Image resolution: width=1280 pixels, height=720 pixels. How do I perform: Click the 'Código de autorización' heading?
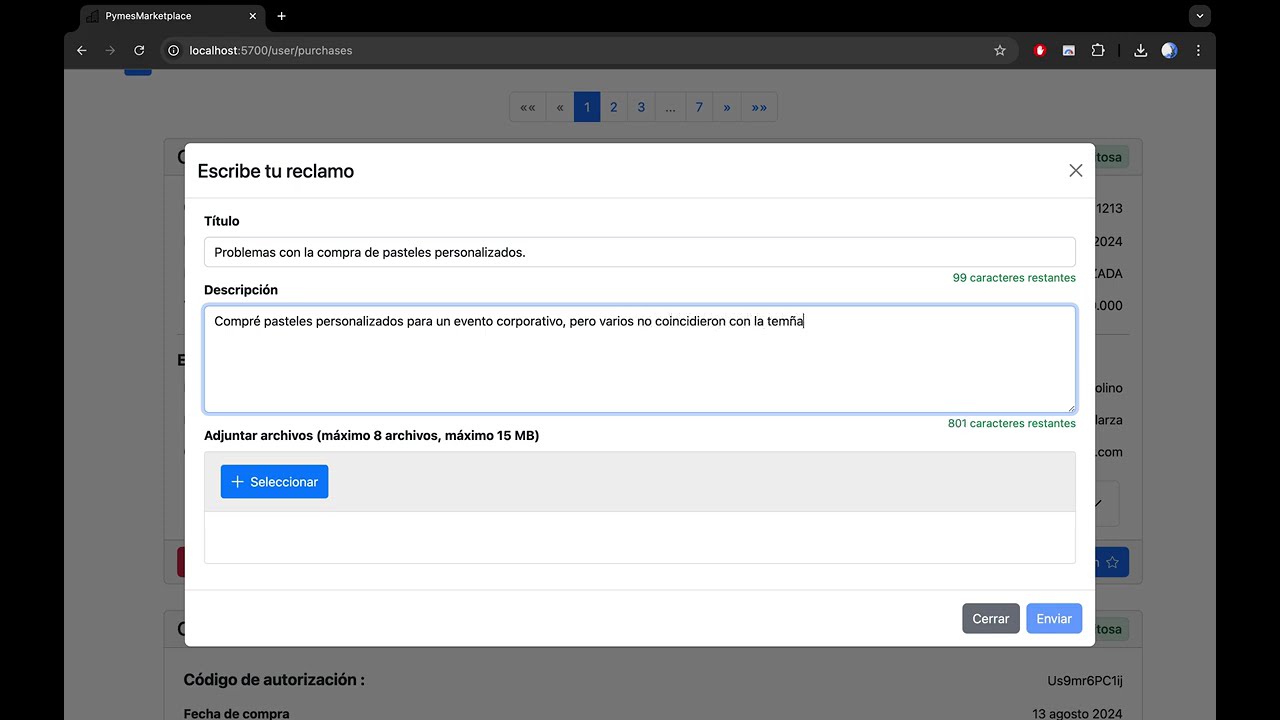pos(274,680)
